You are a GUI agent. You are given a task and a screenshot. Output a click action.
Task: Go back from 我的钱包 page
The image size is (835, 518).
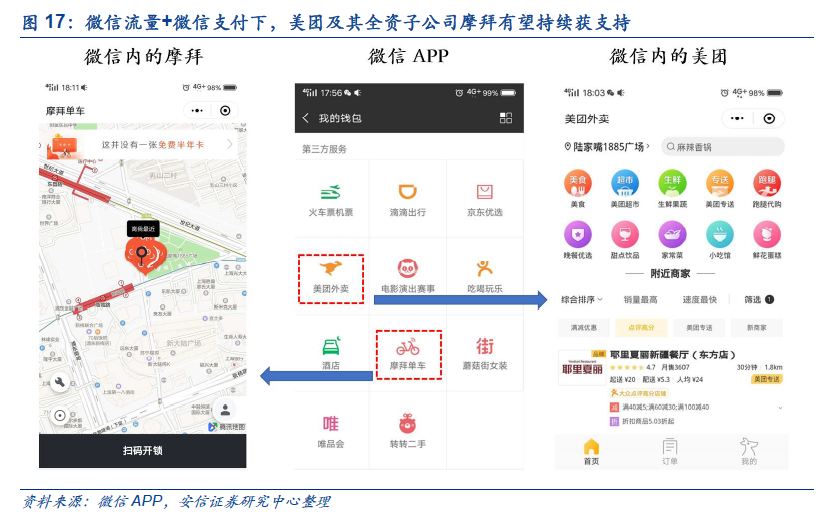coord(306,118)
